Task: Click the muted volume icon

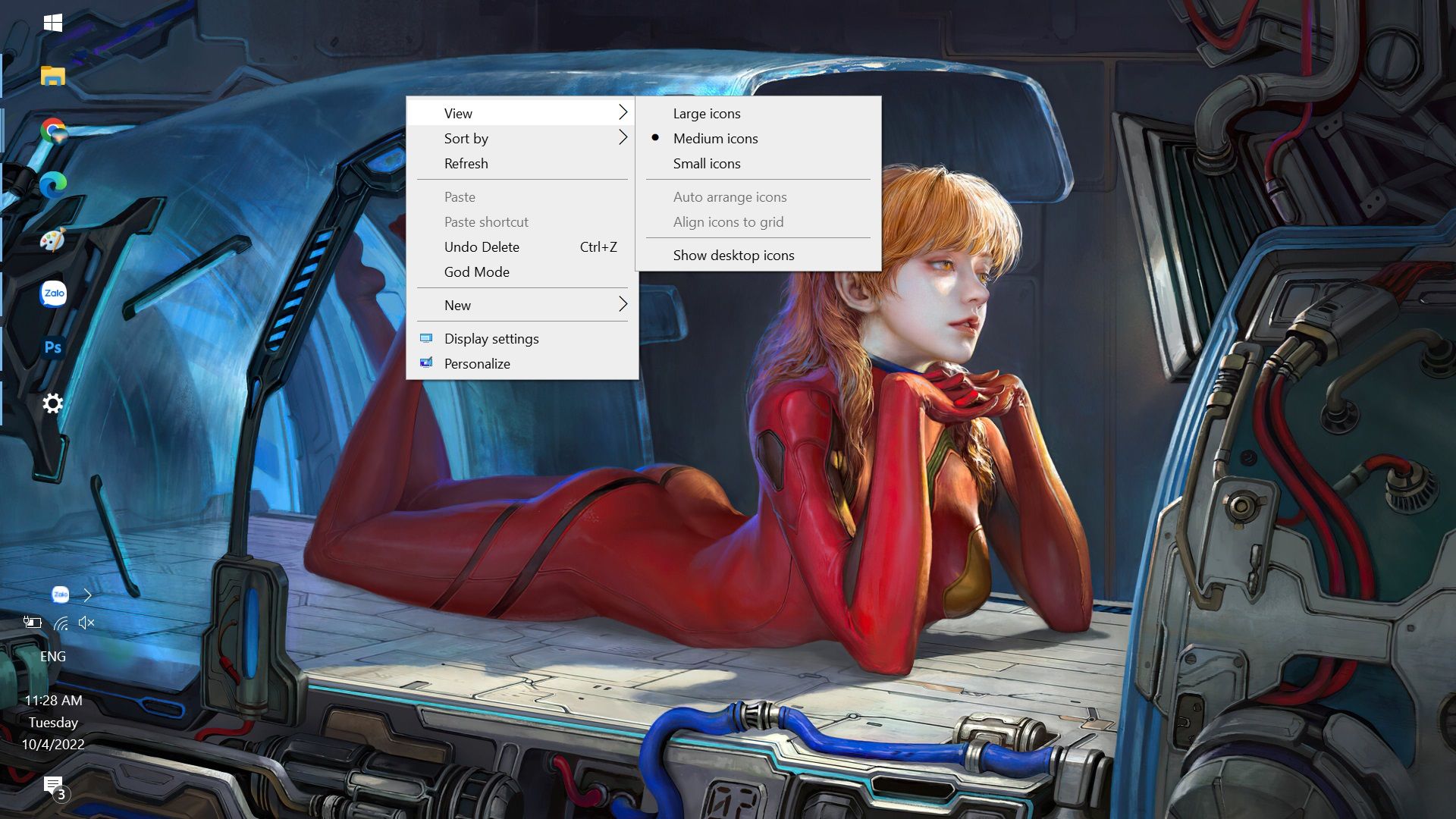Action: tap(86, 623)
